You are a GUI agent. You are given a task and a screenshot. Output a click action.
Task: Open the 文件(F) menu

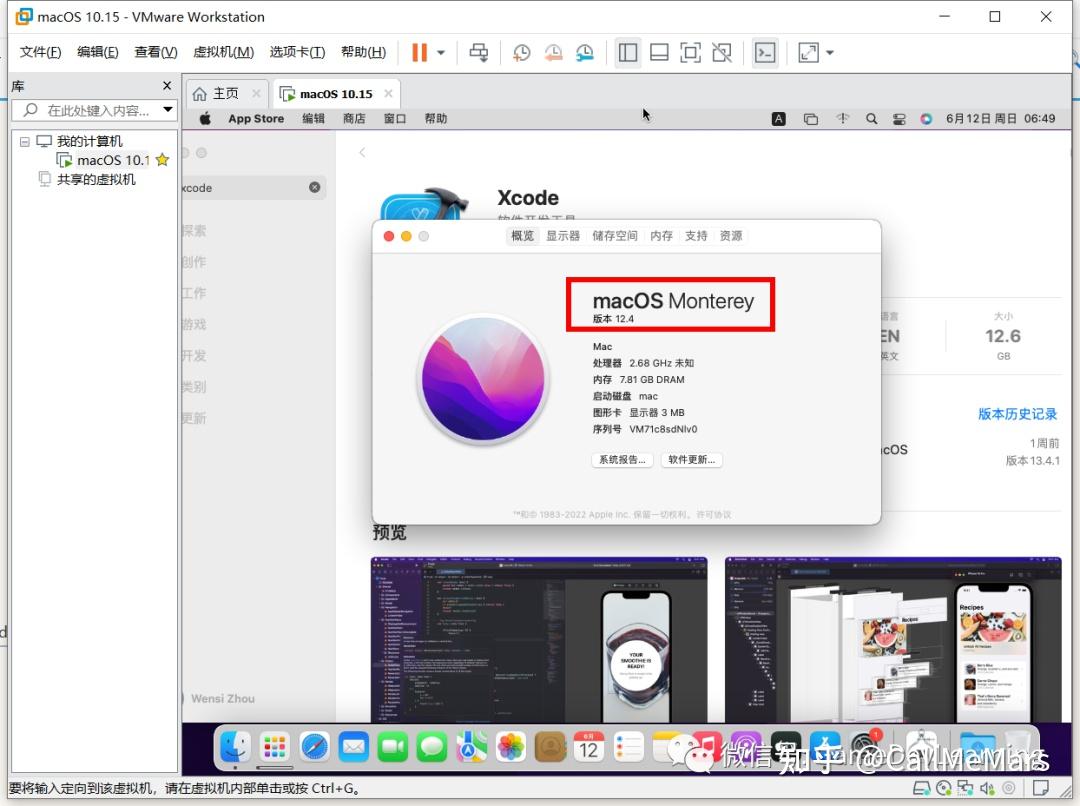[40, 52]
